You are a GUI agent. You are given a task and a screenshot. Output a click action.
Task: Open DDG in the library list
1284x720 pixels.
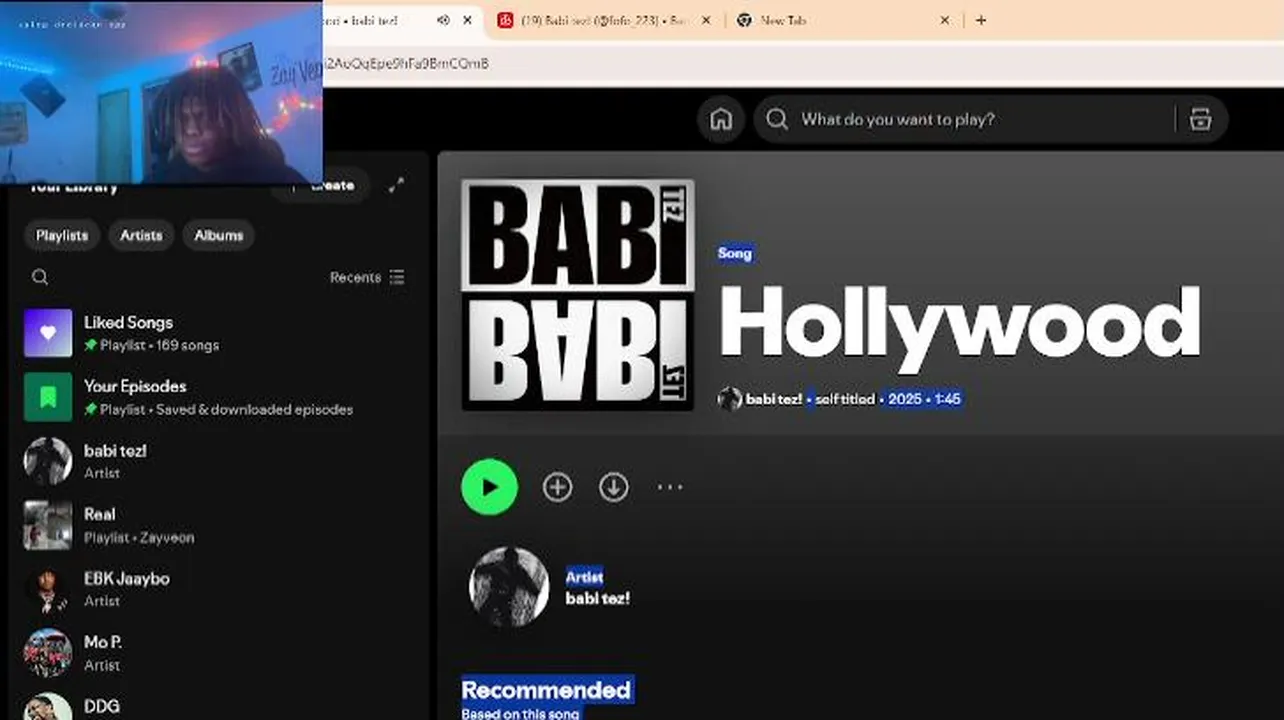coord(218,706)
